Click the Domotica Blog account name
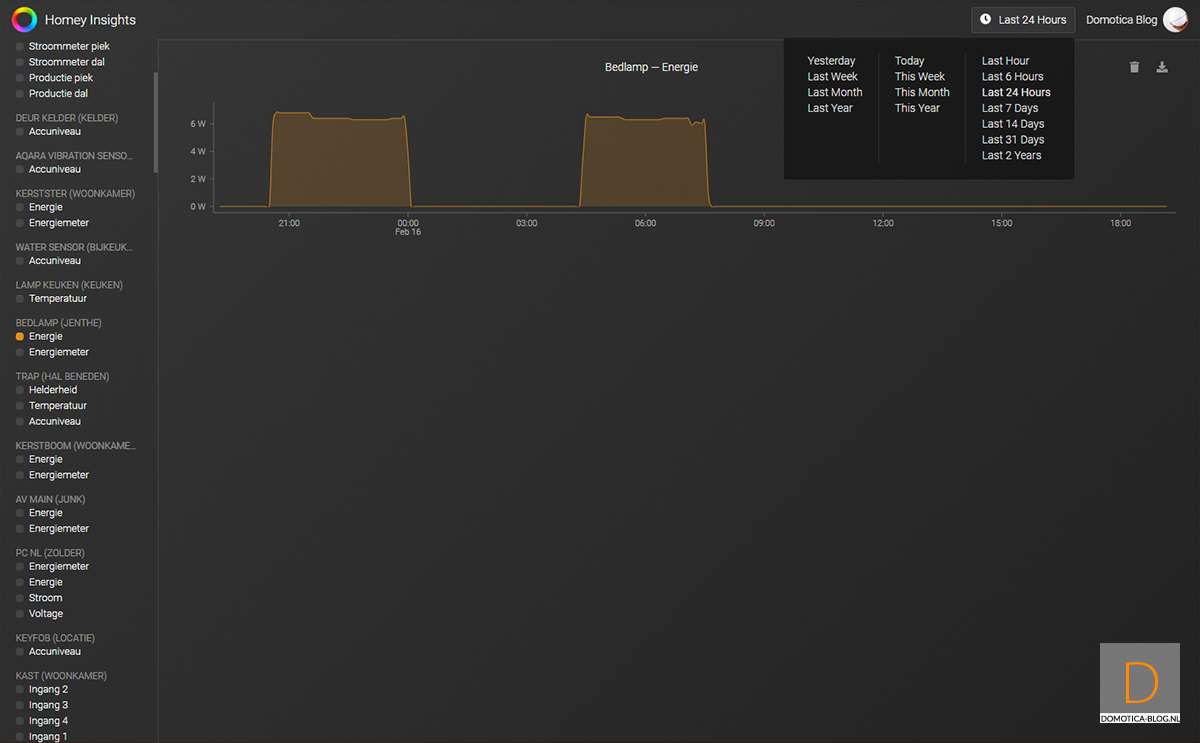Viewport: 1200px width, 743px height. click(1121, 20)
